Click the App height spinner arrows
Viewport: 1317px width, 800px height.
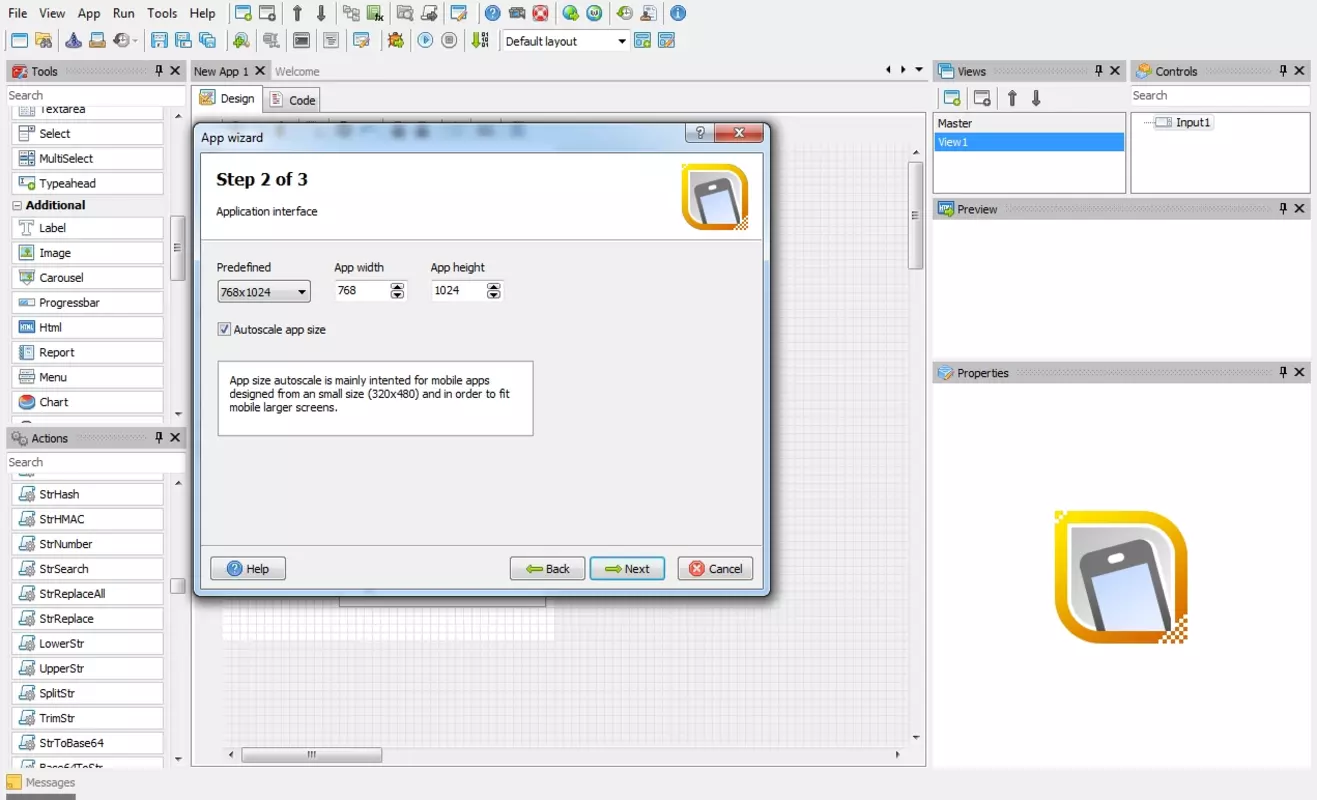click(x=493, y=291)
